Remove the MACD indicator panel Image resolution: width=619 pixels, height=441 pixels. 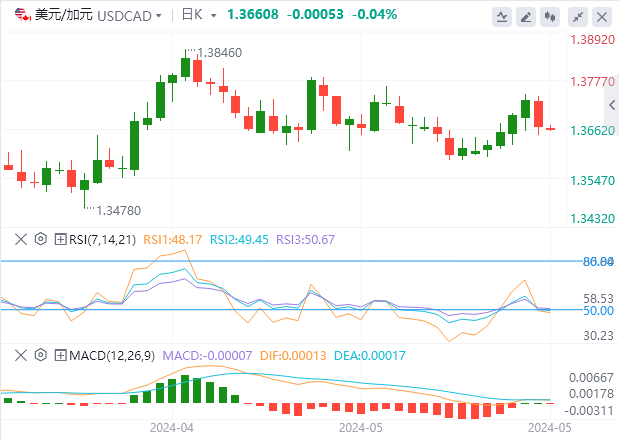pyautogui.click(x=21, y=355)
